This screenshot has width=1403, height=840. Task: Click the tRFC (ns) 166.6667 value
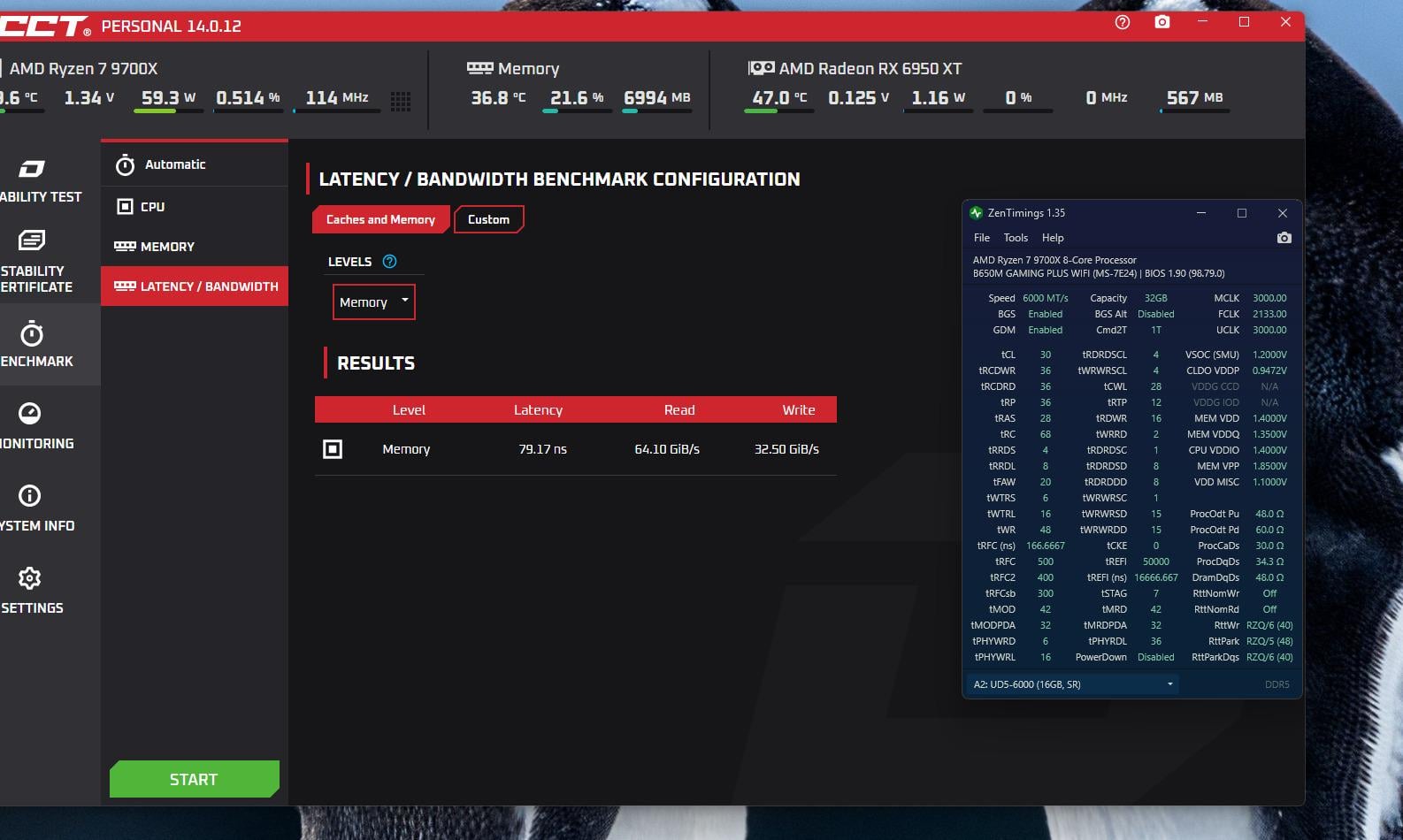tap(1045, 546)
